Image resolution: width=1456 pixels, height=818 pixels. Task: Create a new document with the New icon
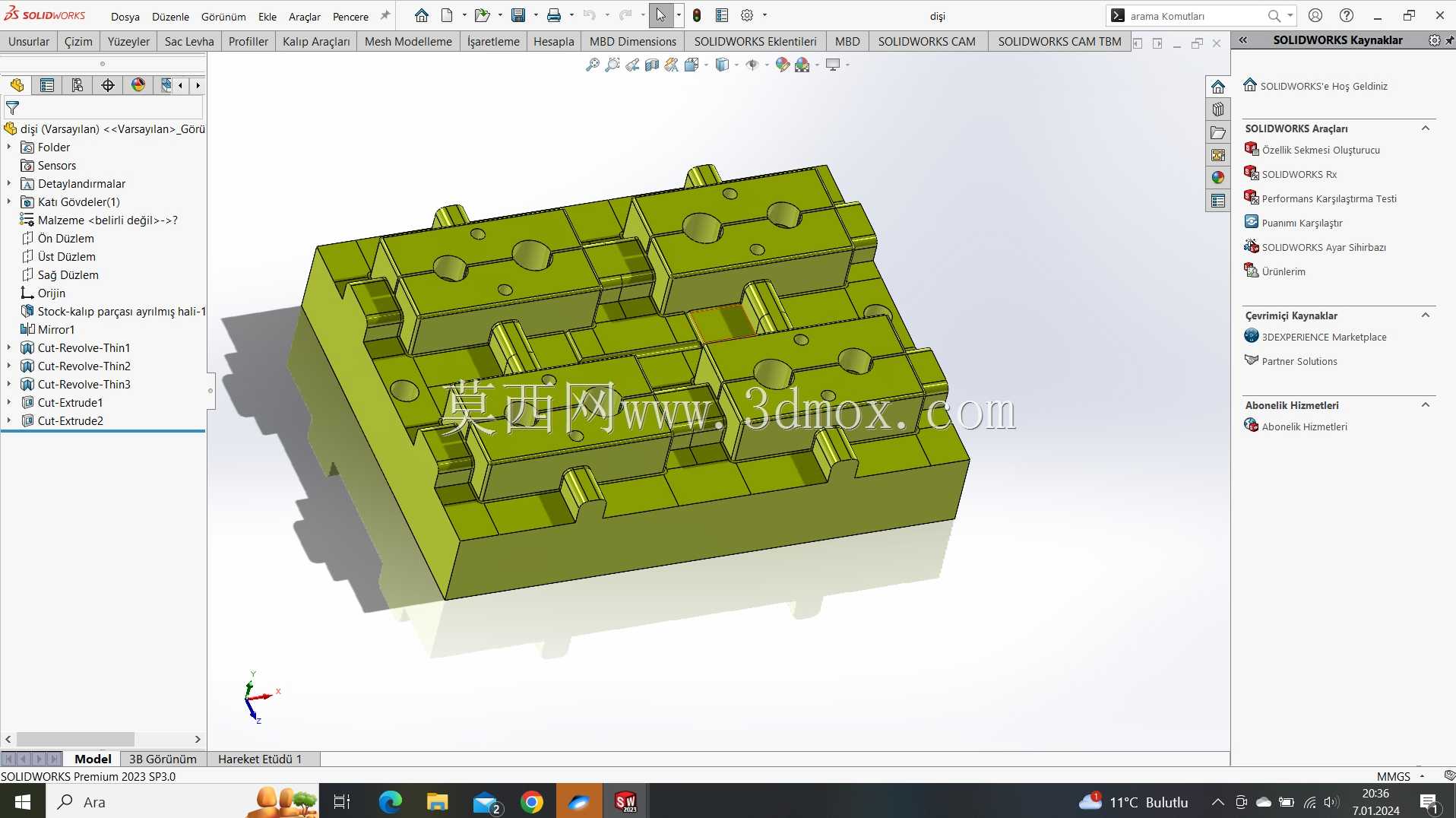coord(447,15)
